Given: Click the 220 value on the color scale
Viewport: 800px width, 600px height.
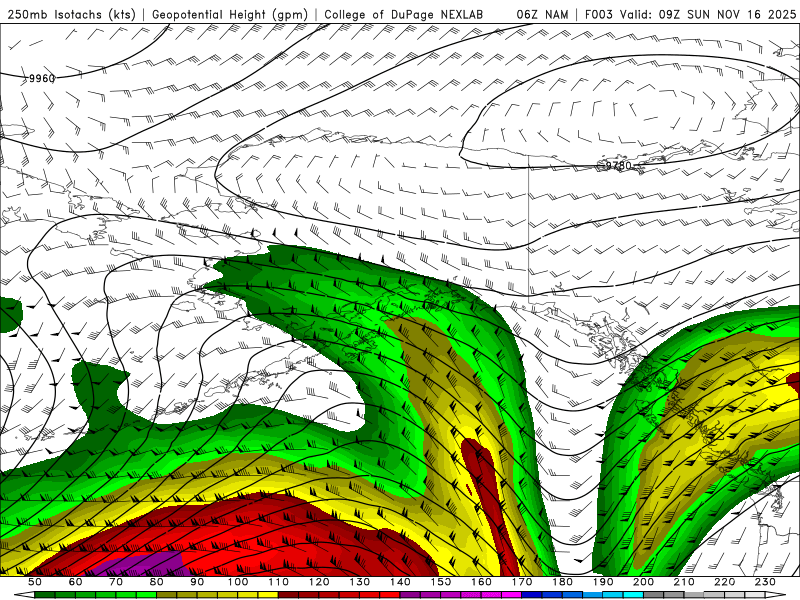Looking at the screenshot, I should click(x=726, y=582).
